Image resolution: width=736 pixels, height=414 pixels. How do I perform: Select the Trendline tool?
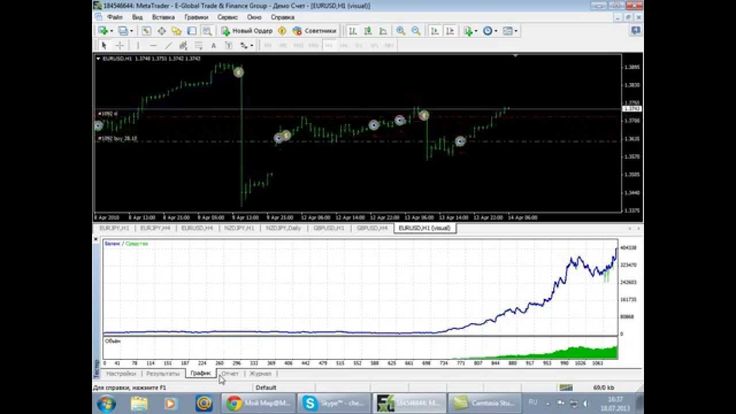tap(168, 46)
